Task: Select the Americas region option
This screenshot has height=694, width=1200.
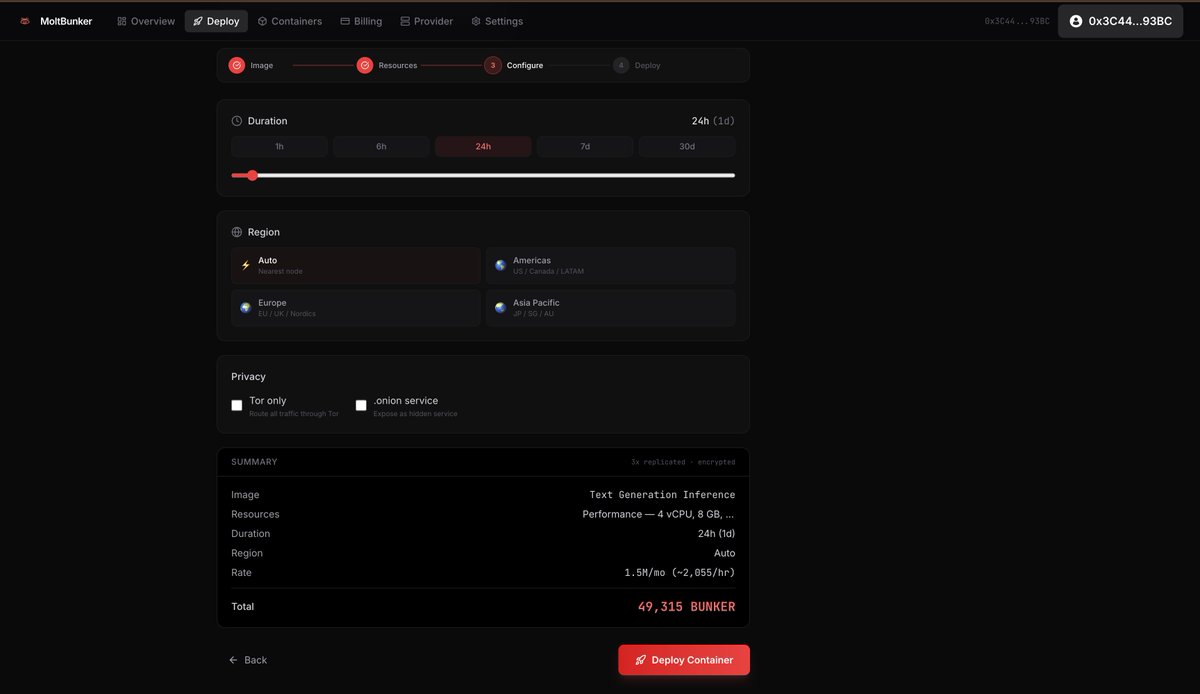Action: coord(610,266)
